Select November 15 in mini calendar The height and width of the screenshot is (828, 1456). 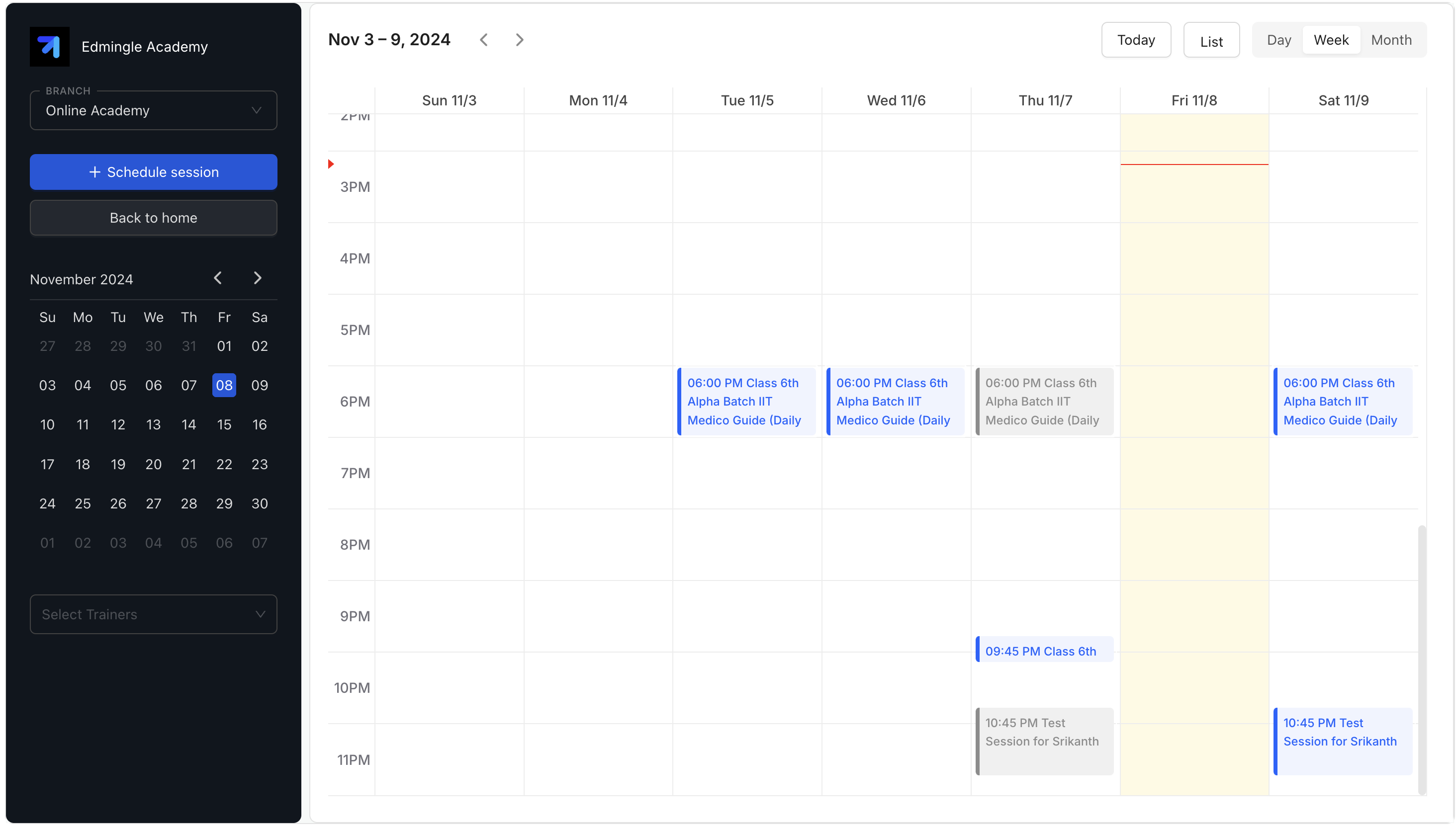click(x=224, y=425)
